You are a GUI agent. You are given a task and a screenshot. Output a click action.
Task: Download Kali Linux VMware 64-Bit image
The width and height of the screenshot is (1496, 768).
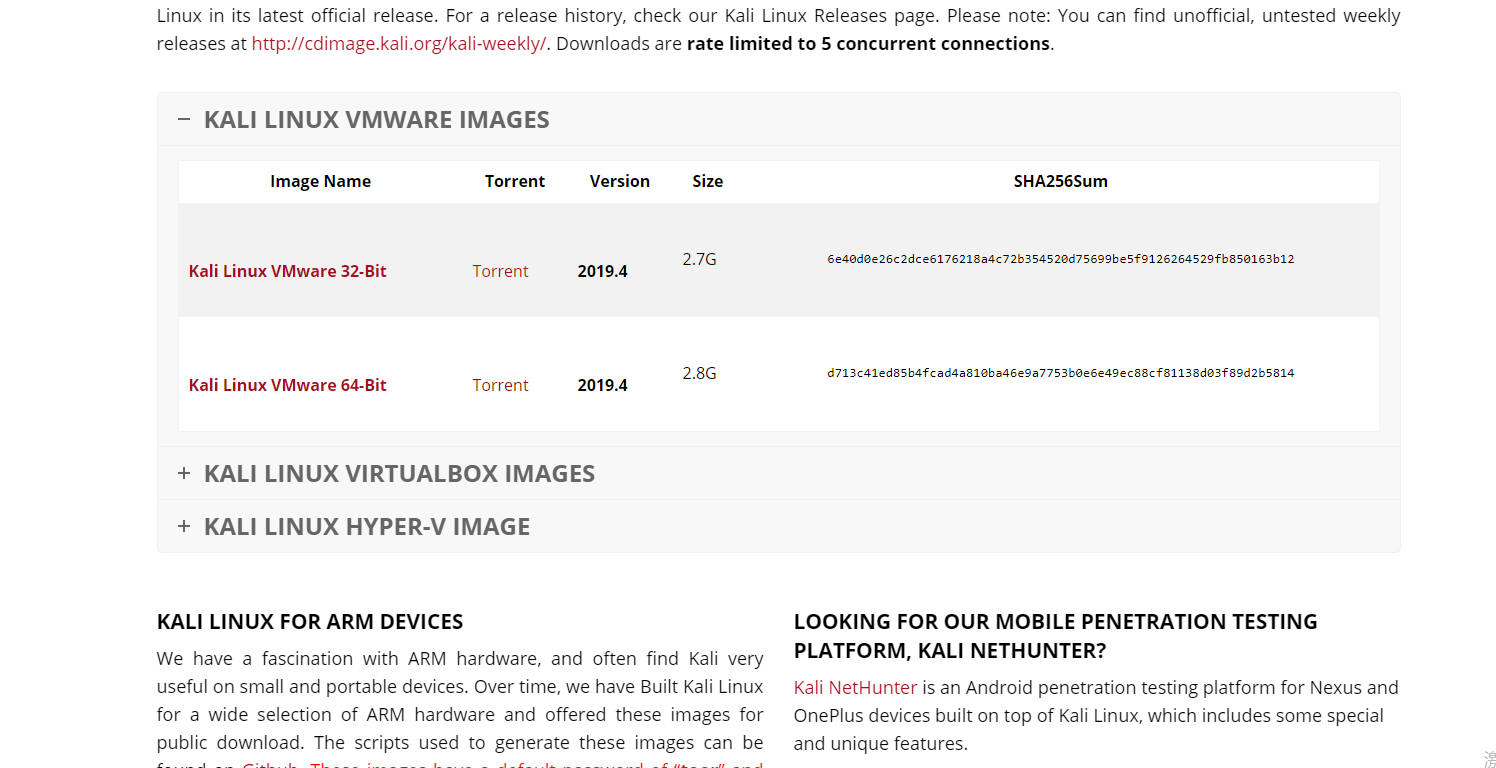287,385
